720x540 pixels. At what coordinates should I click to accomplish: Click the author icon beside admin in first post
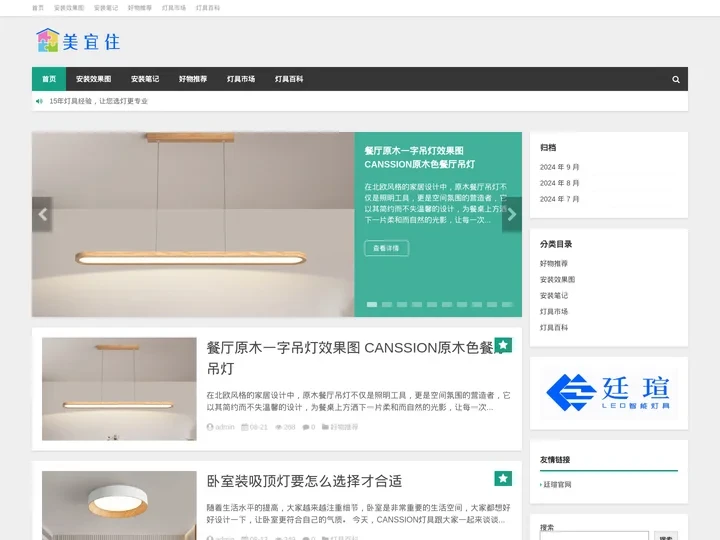pyautogui.click(x=210, y=427)
